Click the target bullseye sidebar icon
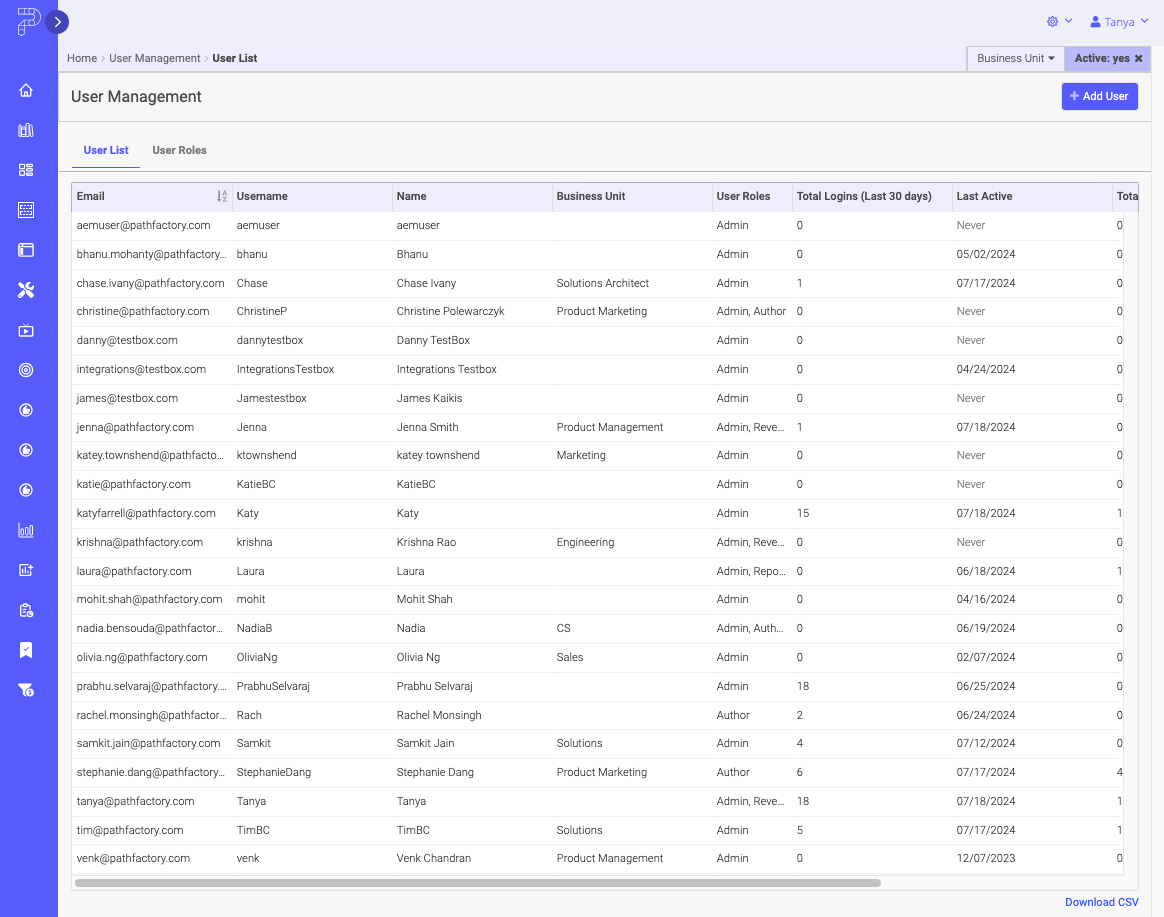Screen dimensions: 1164x917 tap(26, 370)
